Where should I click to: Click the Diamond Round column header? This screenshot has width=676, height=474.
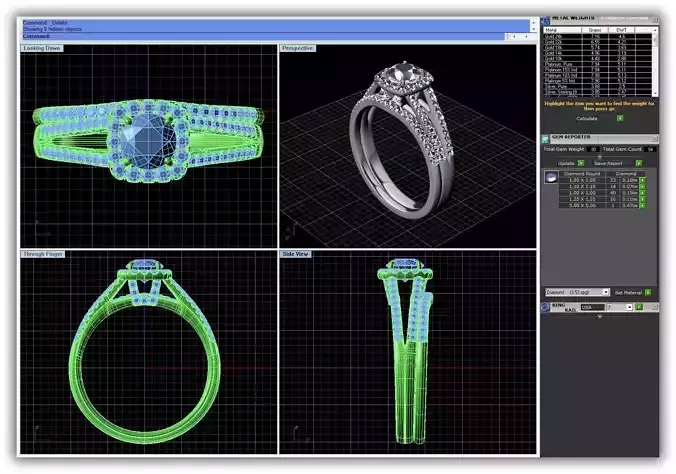click(x=582, y=173)
